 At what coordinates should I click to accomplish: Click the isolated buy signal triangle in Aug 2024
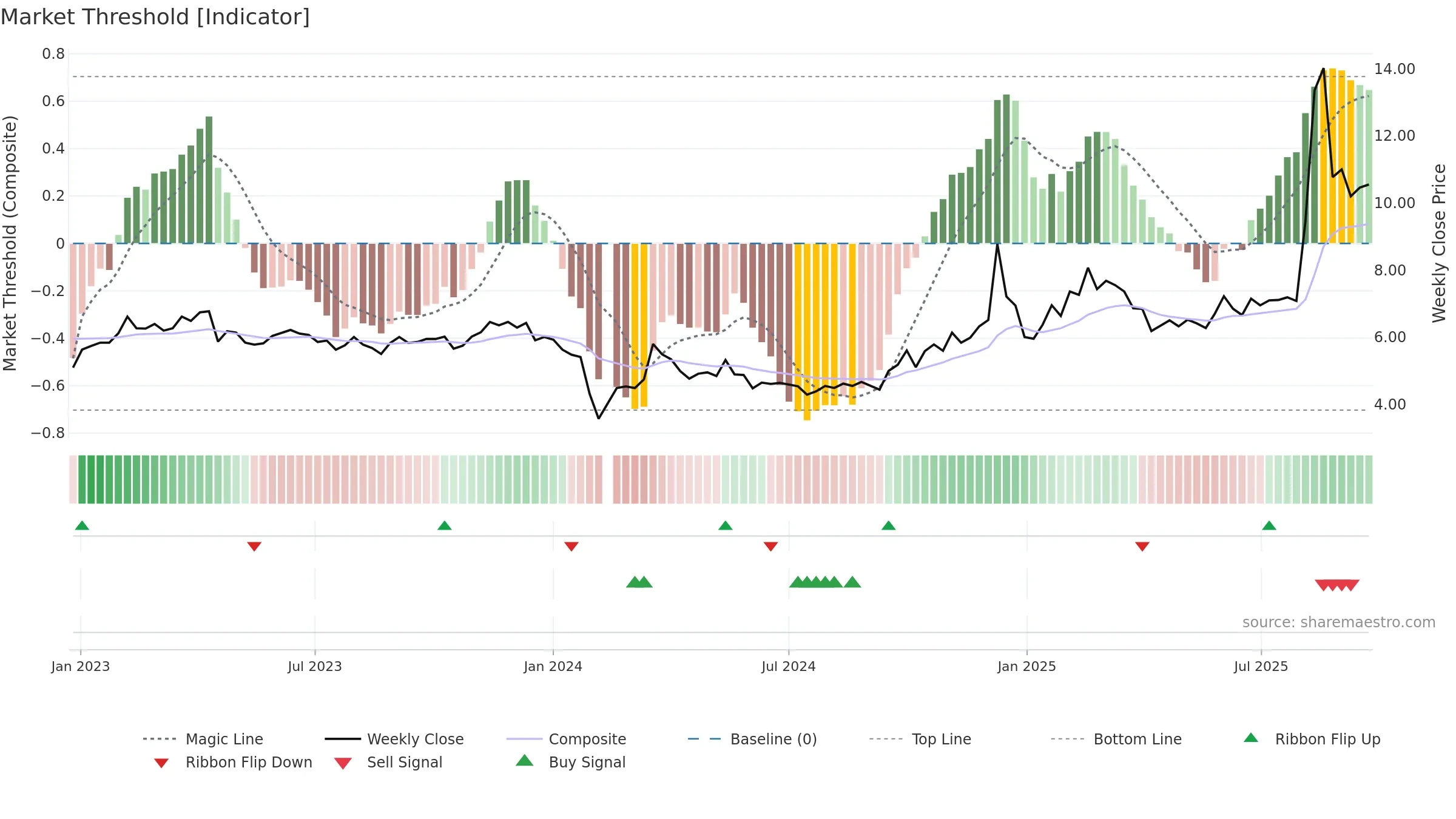[x=852, y=582]
